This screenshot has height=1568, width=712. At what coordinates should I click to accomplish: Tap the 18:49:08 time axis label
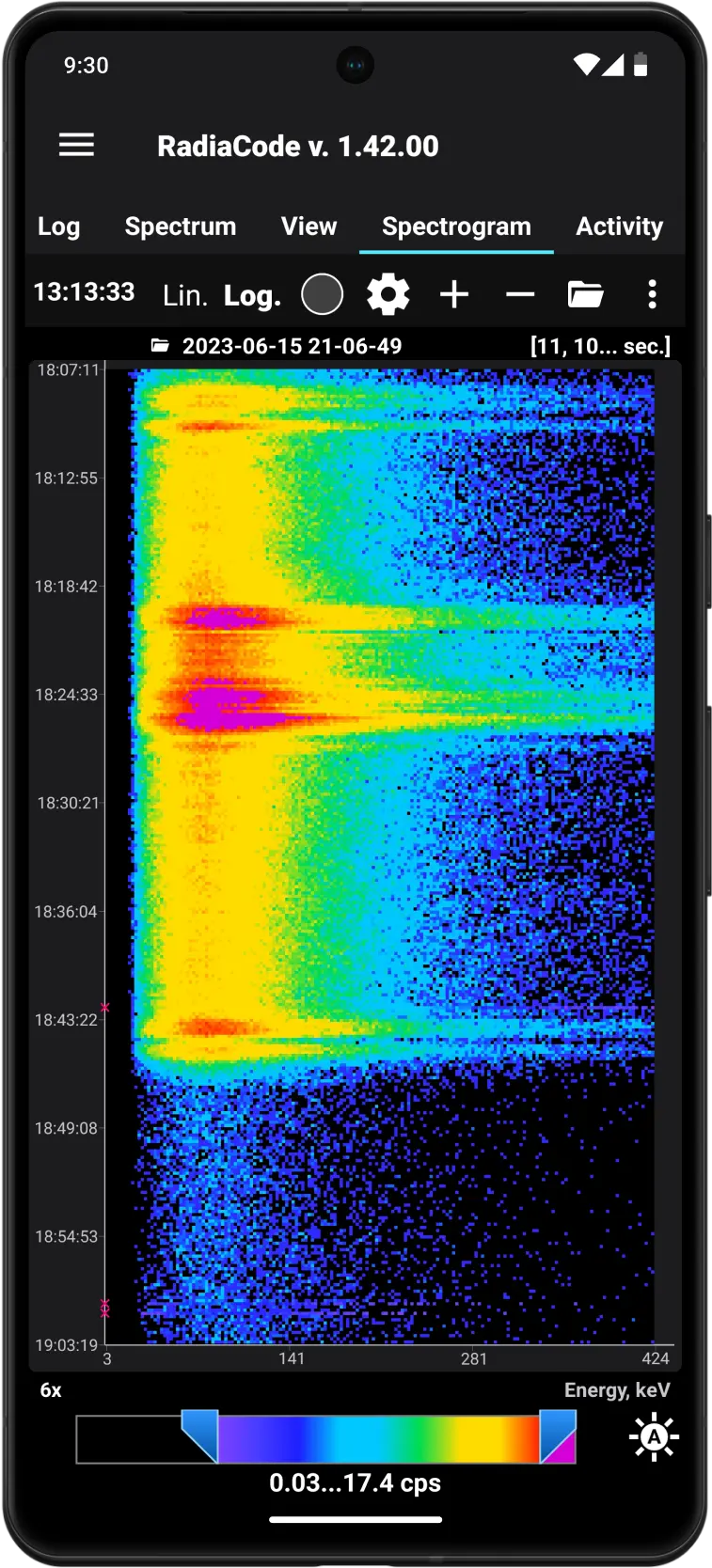coord(66,1128)
